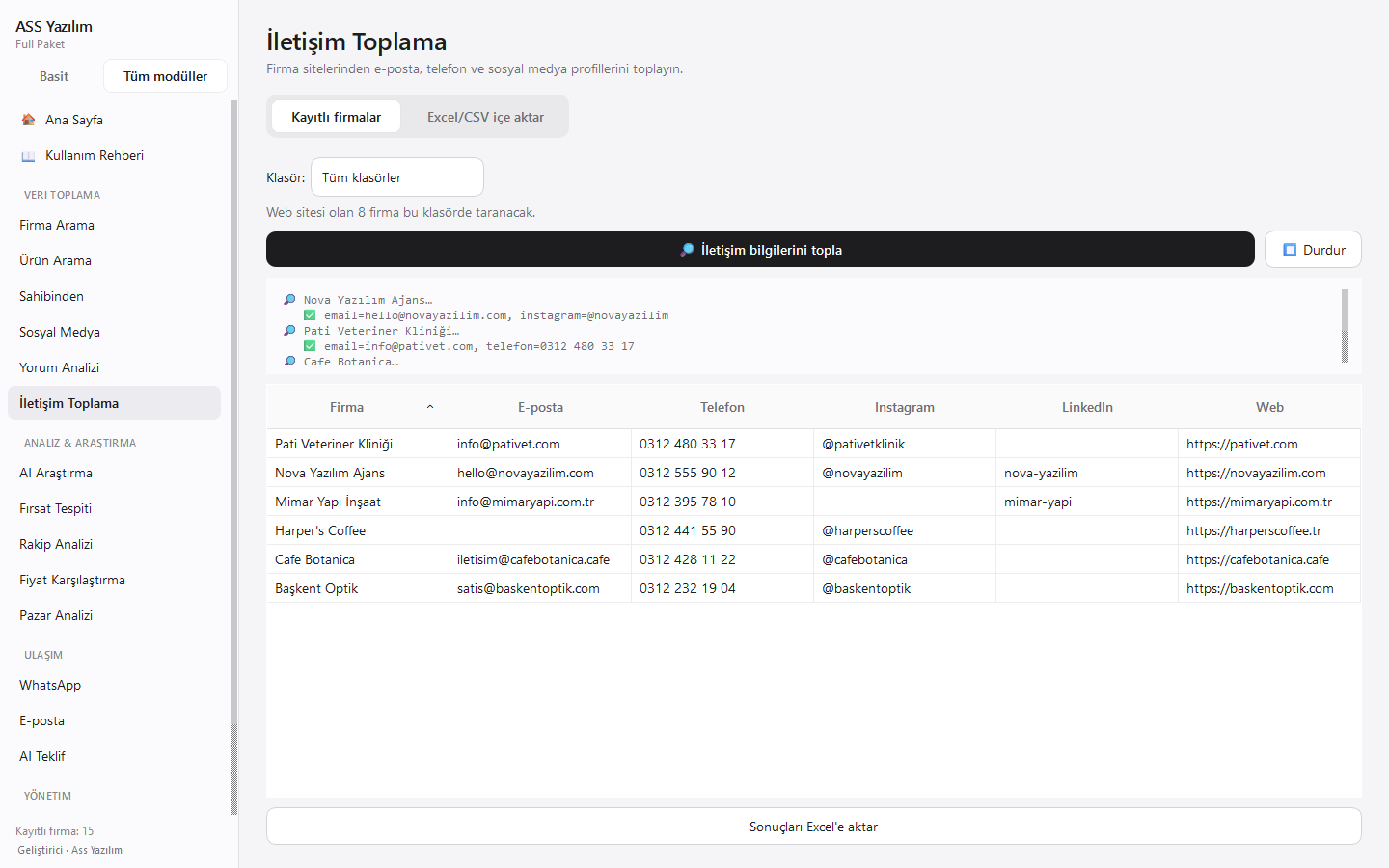Open the Klasör dropdown Tüm klasörler
The width and height of the screenshot is (1389, 868).
[397, 177]
